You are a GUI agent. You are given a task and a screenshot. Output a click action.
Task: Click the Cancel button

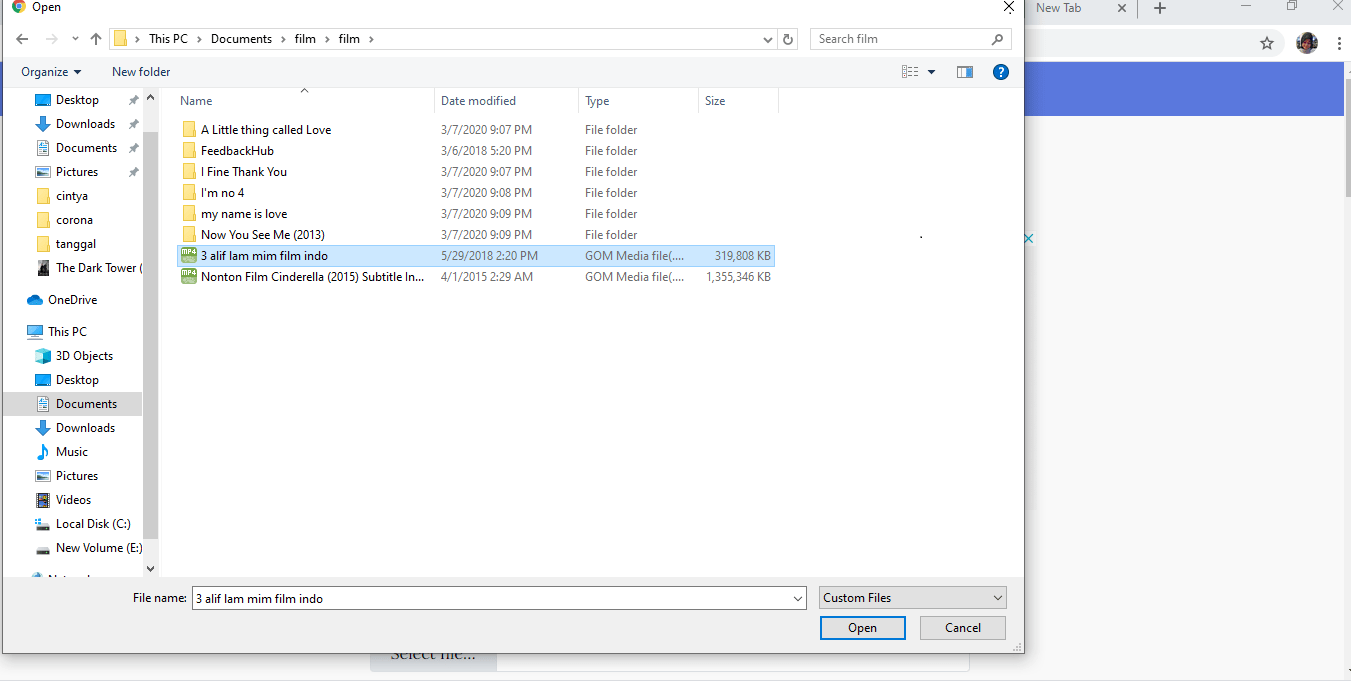click(961, 627)
